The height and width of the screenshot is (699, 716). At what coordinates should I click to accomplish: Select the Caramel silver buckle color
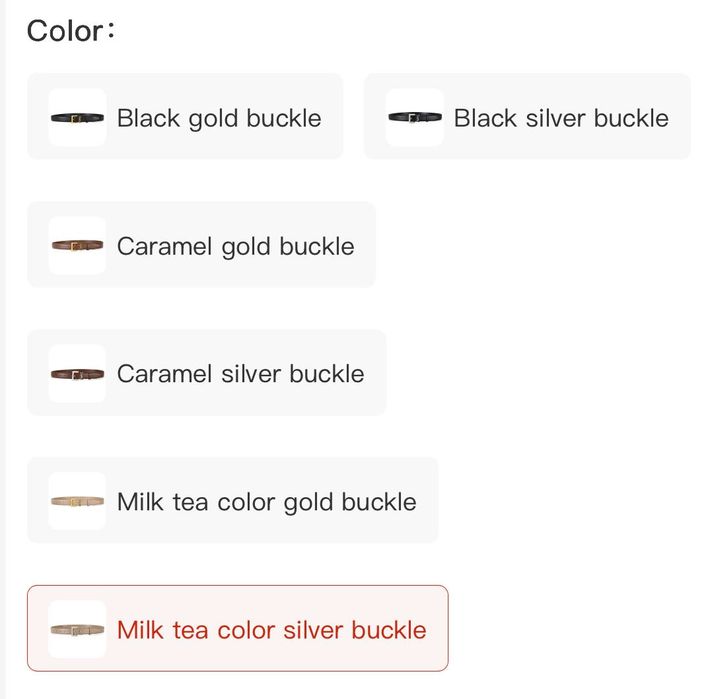206,373
